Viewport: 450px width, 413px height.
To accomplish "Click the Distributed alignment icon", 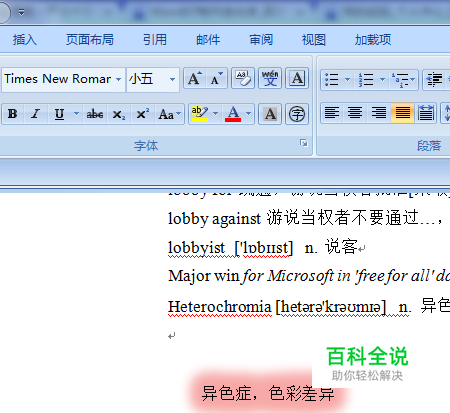I will (426, 113).
